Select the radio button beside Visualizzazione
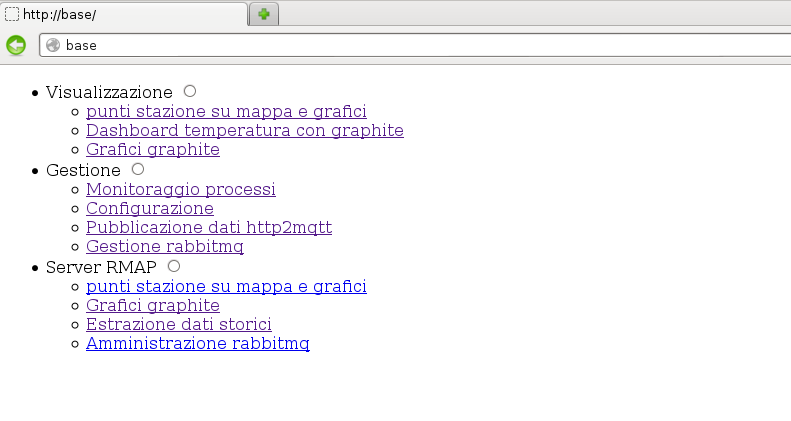791x421 pixels. (x=190, y=91)
